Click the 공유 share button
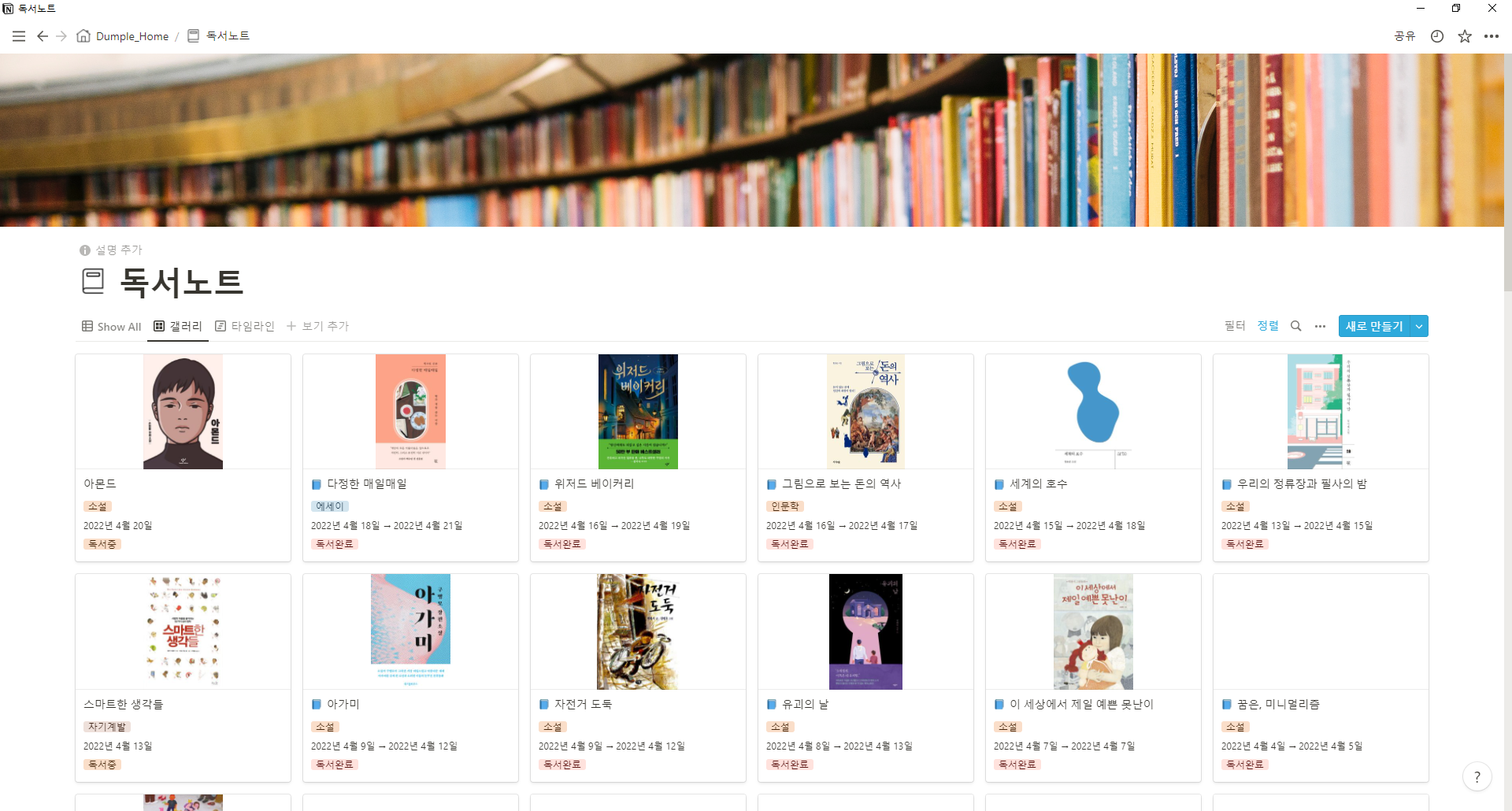Viewport: 1512px width, 811px height. [x=1405, y=36]
